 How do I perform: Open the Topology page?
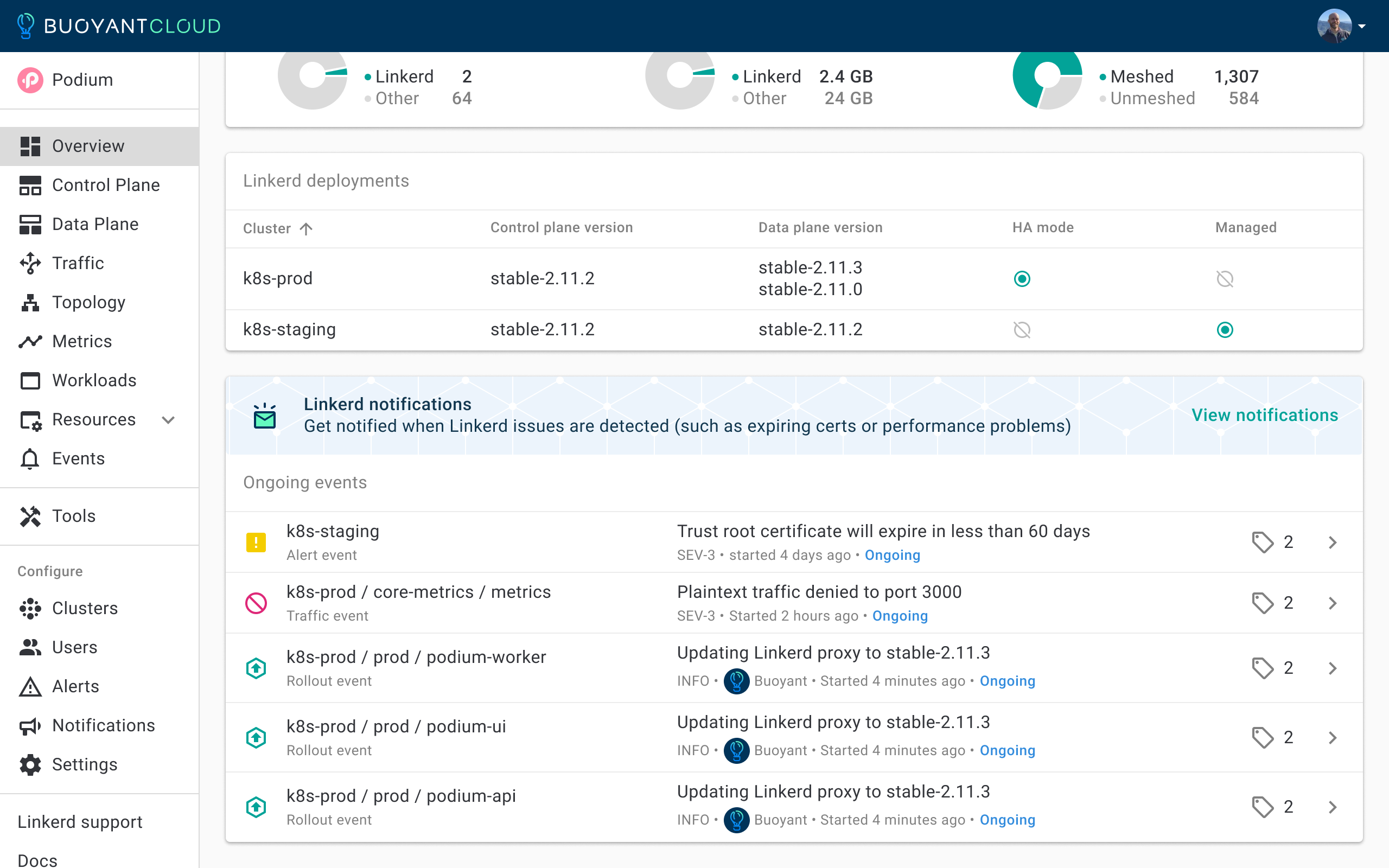point(99,302)
